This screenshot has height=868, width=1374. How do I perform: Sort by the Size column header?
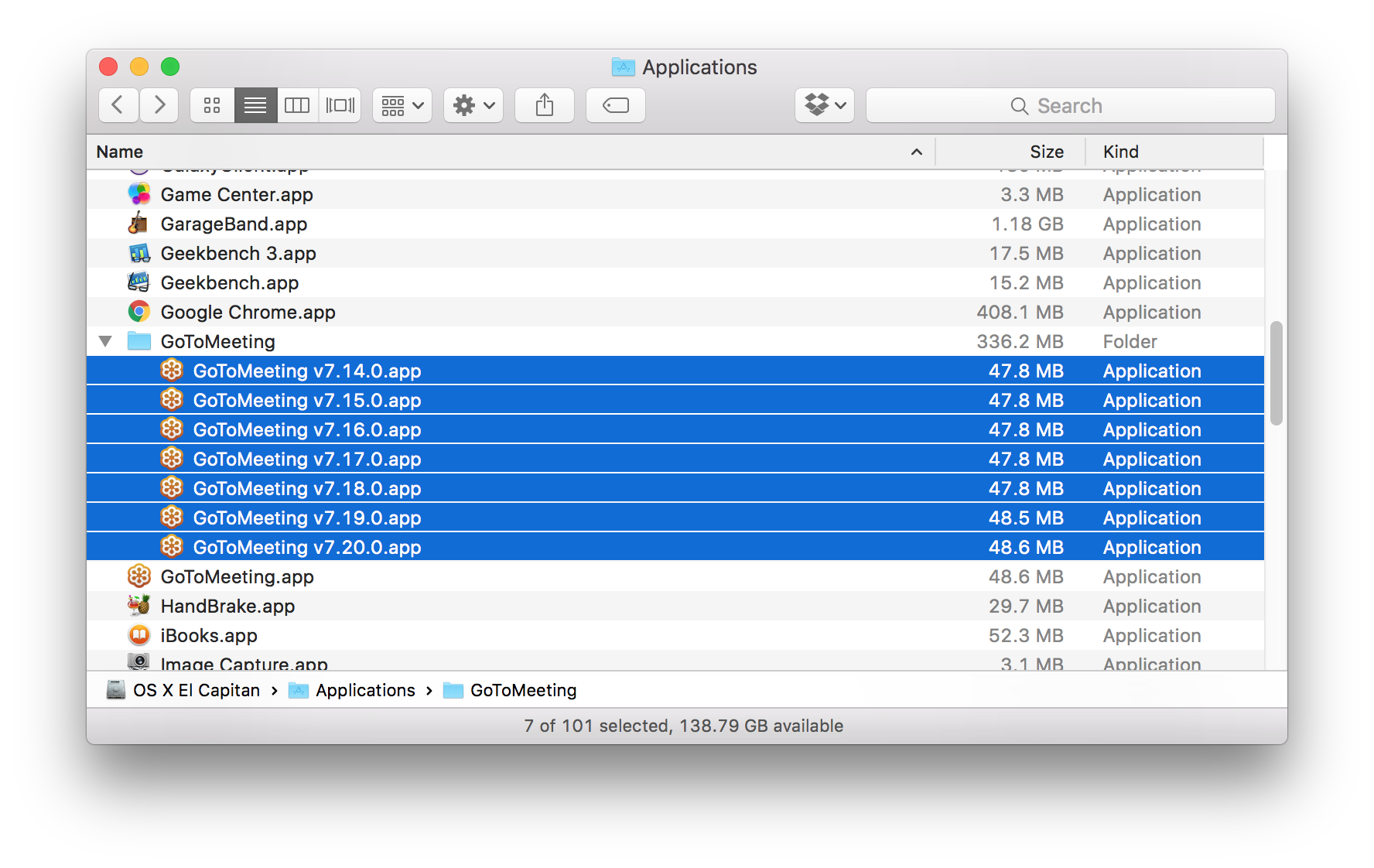[1047, 152]
